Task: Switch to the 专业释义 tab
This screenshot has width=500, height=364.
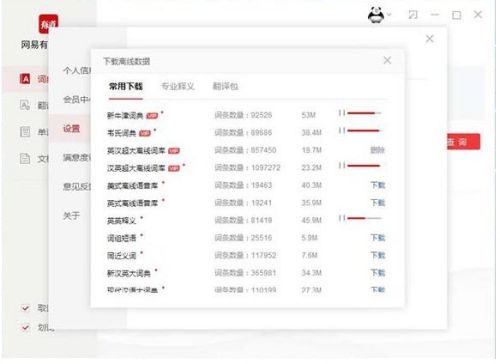Action: click(177, 86)
